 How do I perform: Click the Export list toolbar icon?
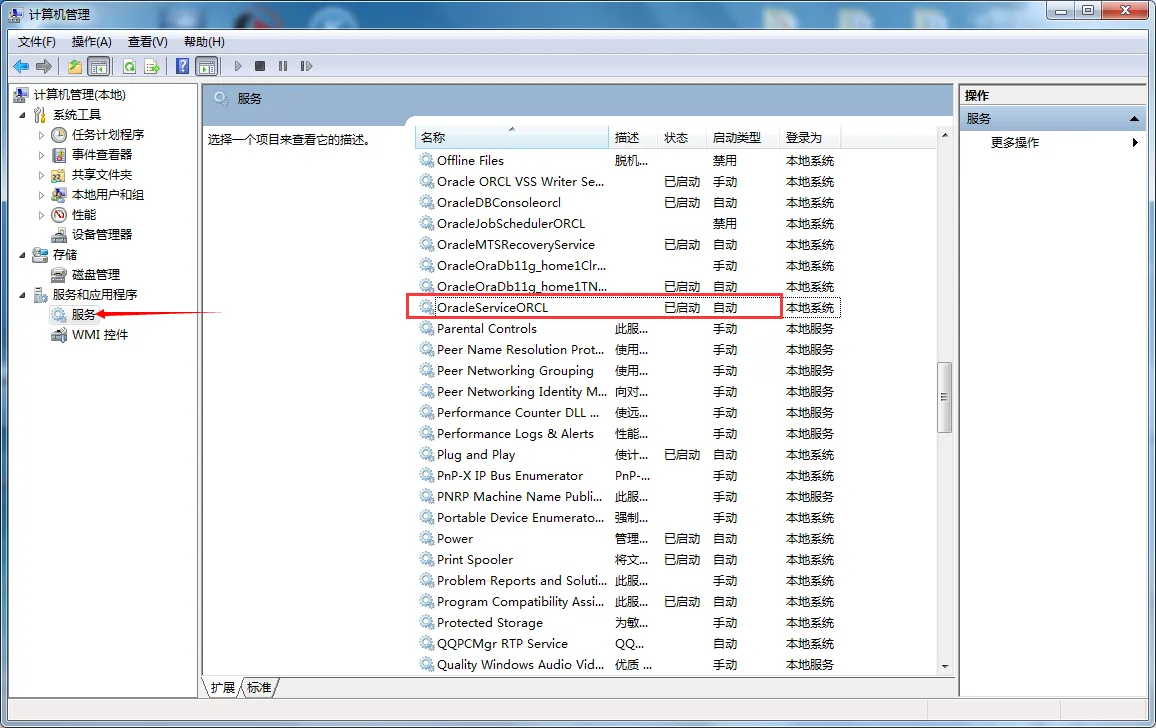[152, 66]
